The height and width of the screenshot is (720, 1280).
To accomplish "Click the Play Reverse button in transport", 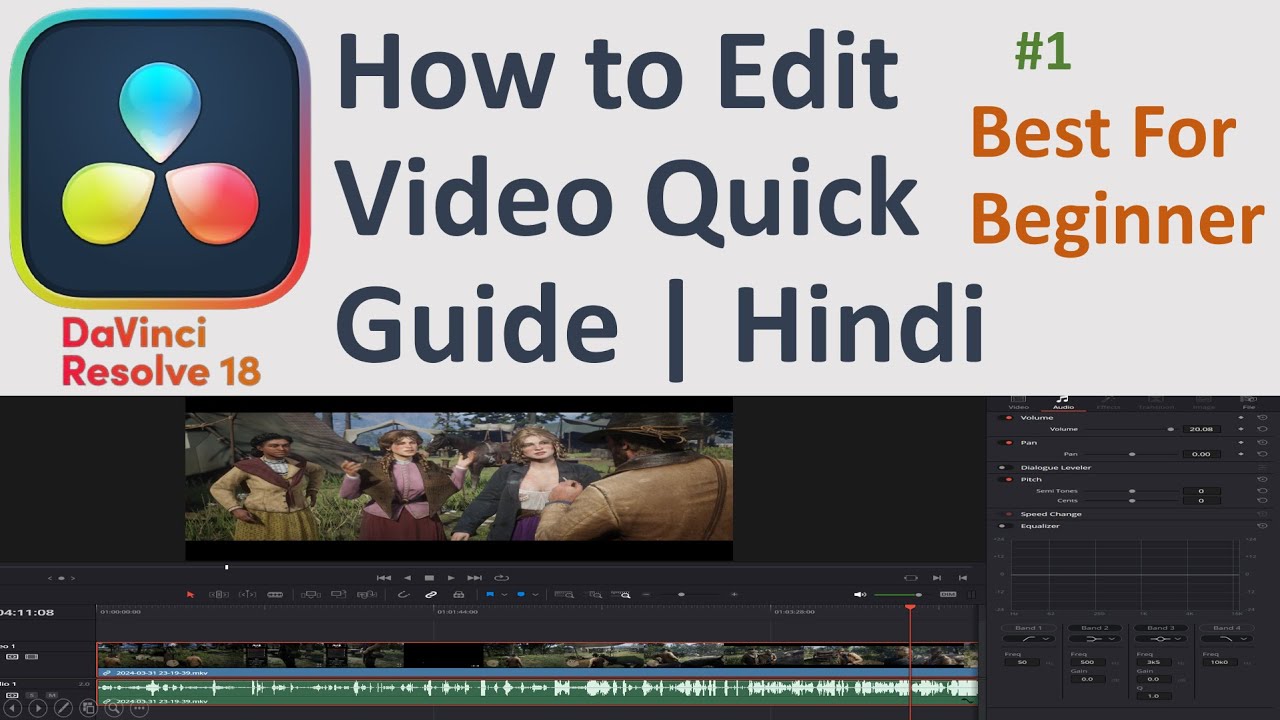I will coord(407,577).
